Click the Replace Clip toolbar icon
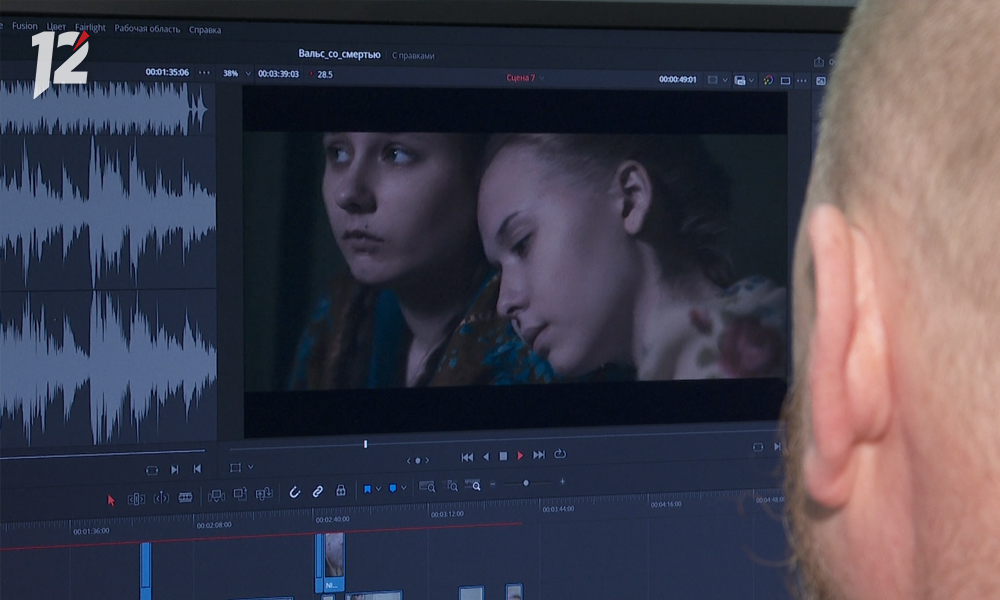1000x600 pixels. click(264, 494)
